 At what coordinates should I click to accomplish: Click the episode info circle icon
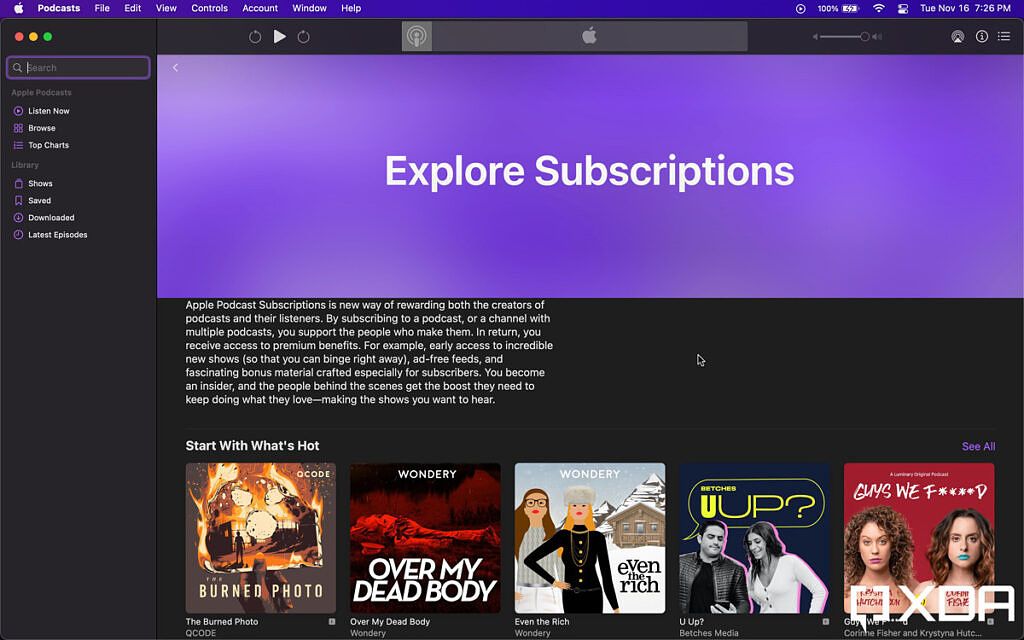click(x=981, y=36)
